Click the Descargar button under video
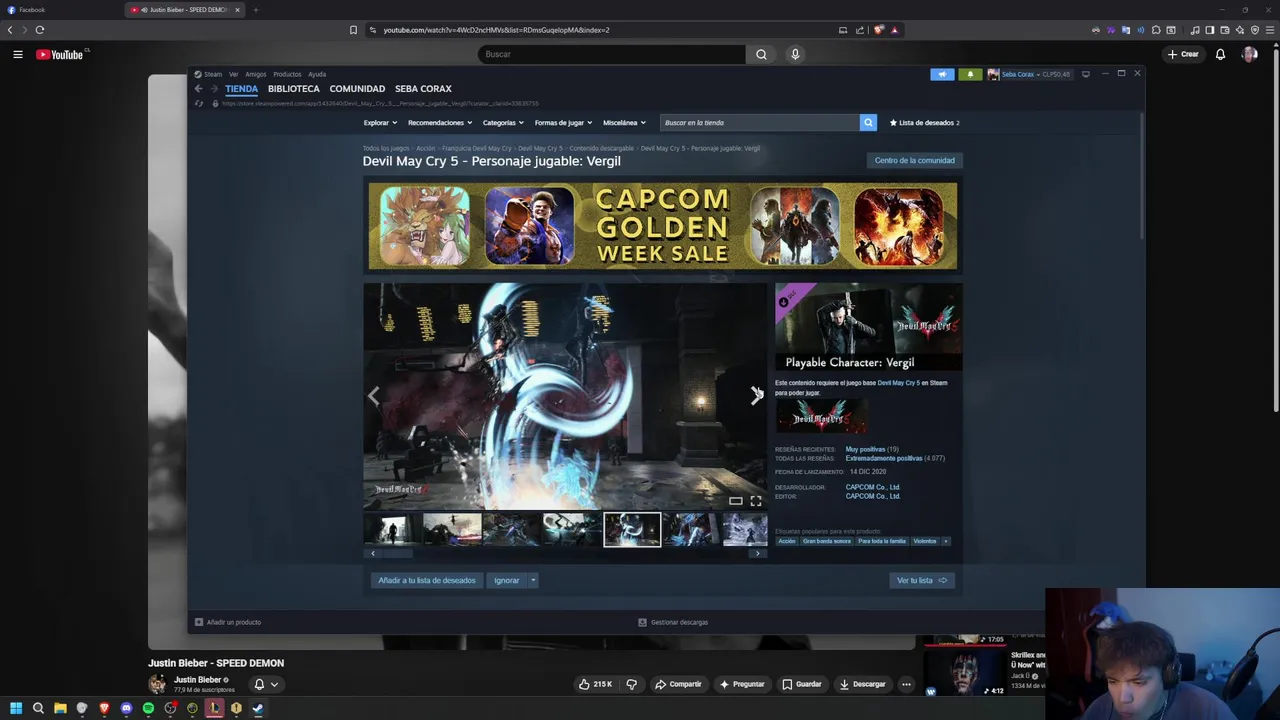This screenshot has width=1280, height=720. coord(862,684)
